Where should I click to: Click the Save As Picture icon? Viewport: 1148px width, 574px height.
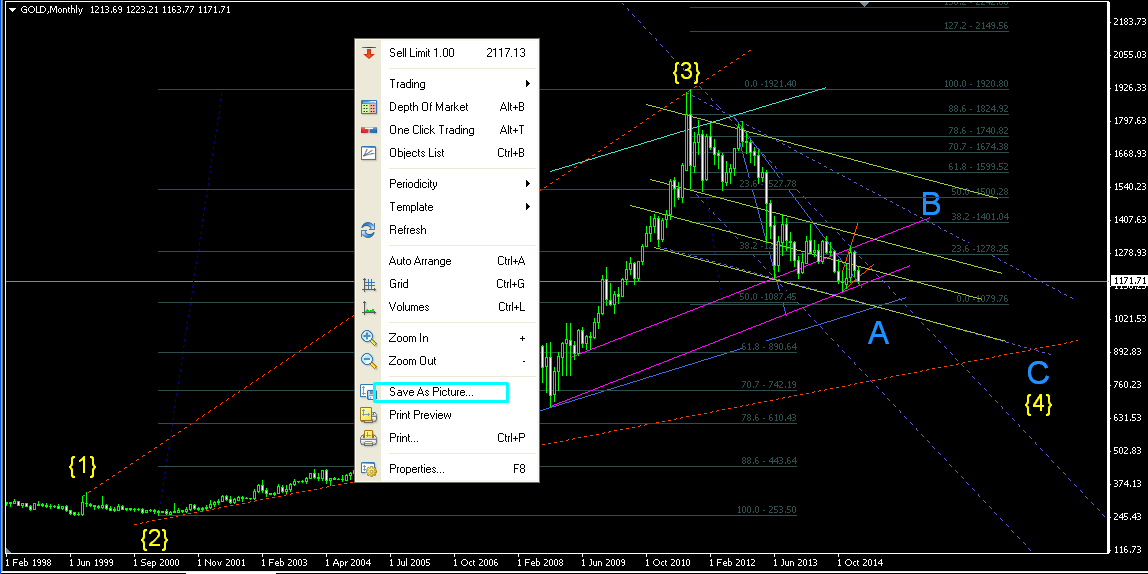click(368, 392)
